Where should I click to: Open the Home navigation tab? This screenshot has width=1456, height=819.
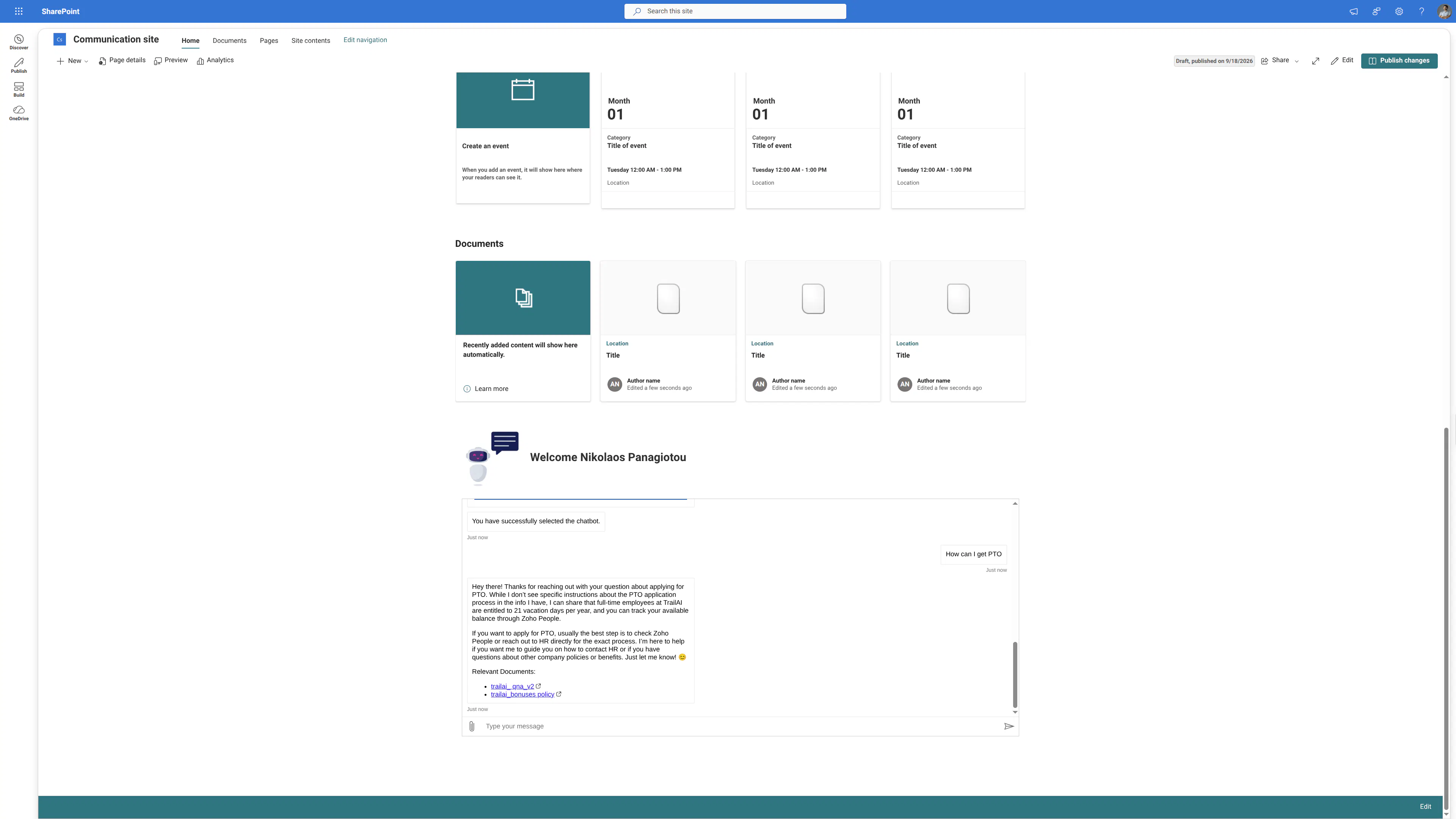pos(190,41)
